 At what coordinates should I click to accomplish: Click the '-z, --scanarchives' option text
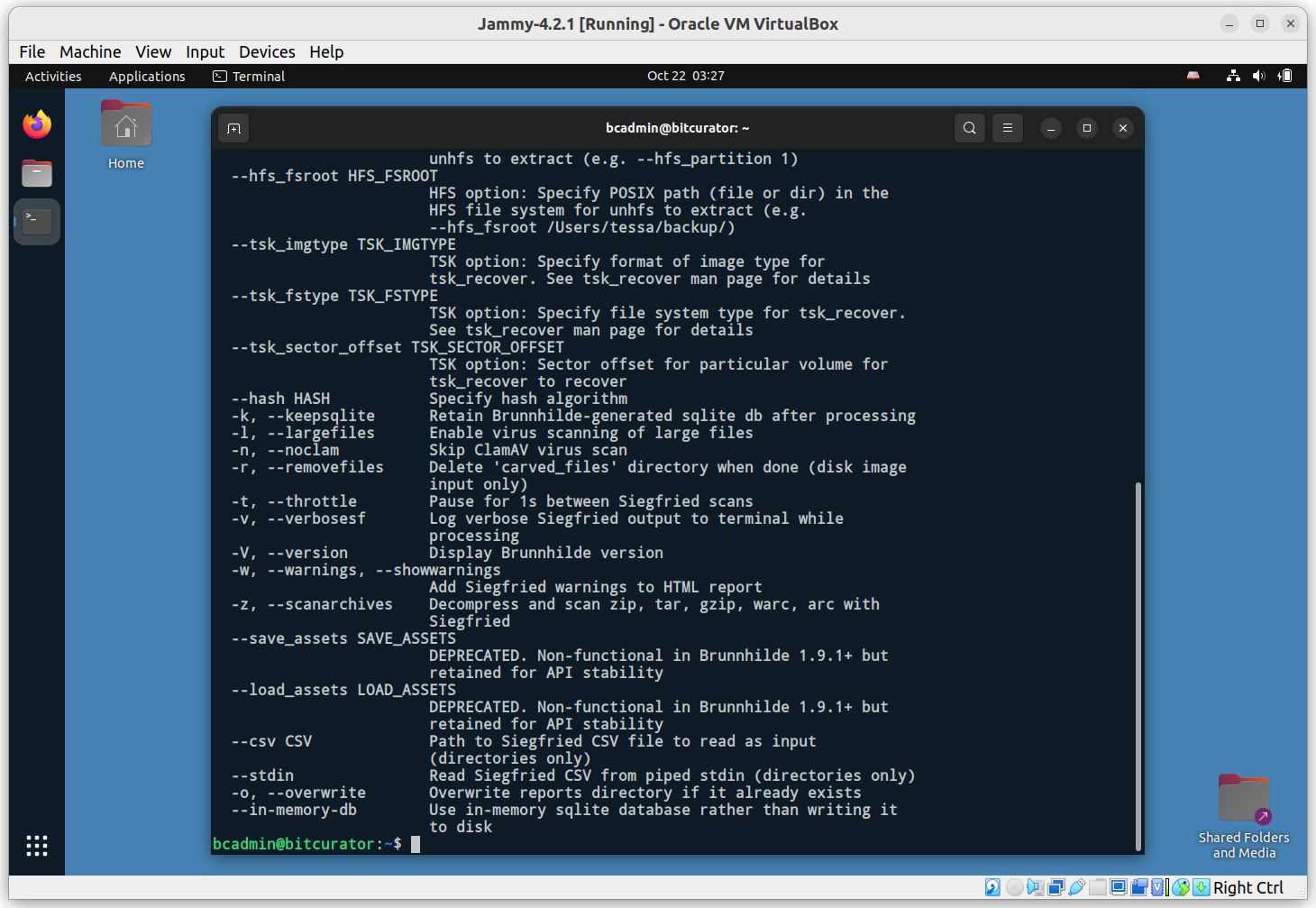click(312, 604)
